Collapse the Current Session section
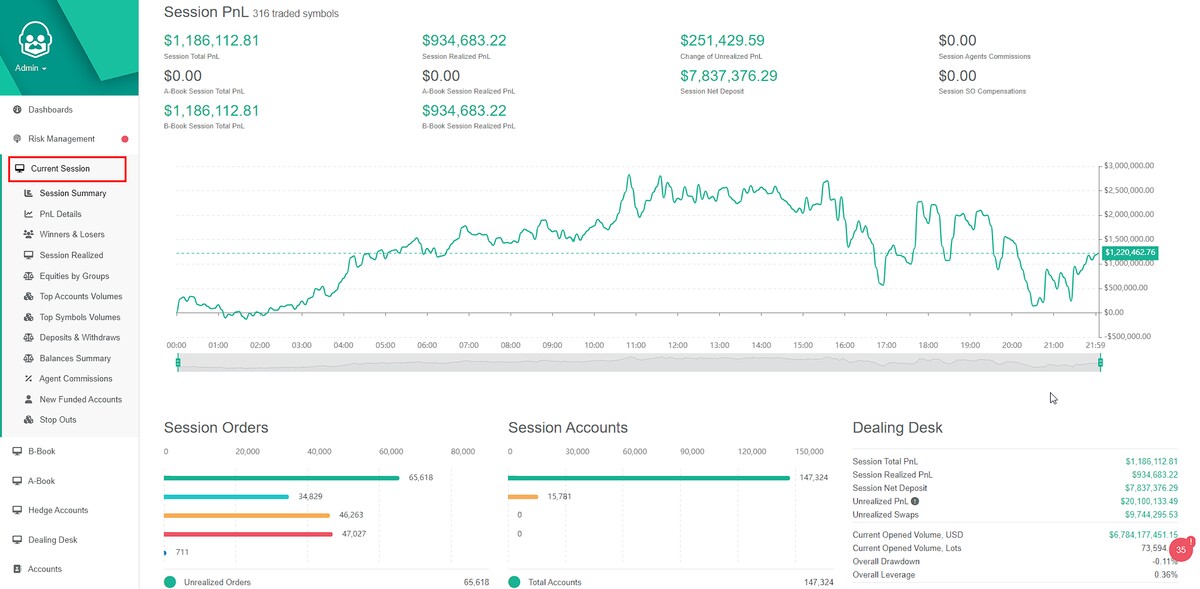 point(60,168)
